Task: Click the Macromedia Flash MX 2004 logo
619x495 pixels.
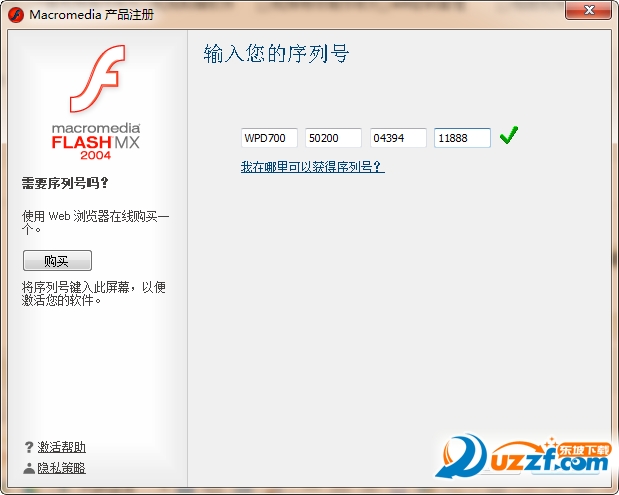Action: point(96,102)
